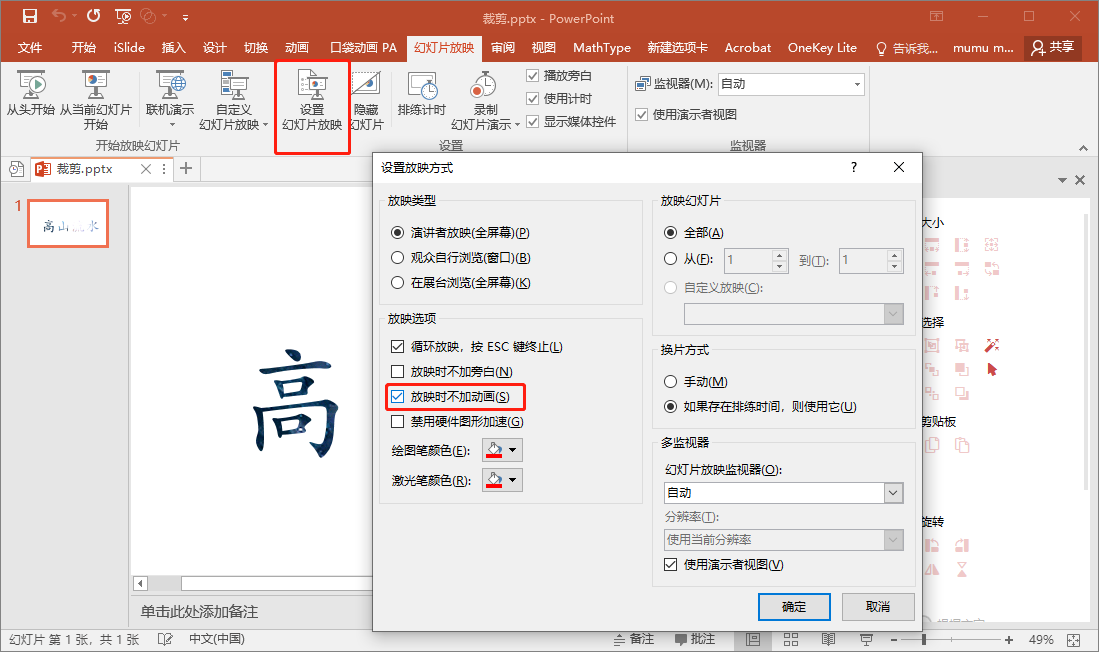Start slideshow from beginning icon
Viewport: 1099px width, 652px height.
coord(31,85)
